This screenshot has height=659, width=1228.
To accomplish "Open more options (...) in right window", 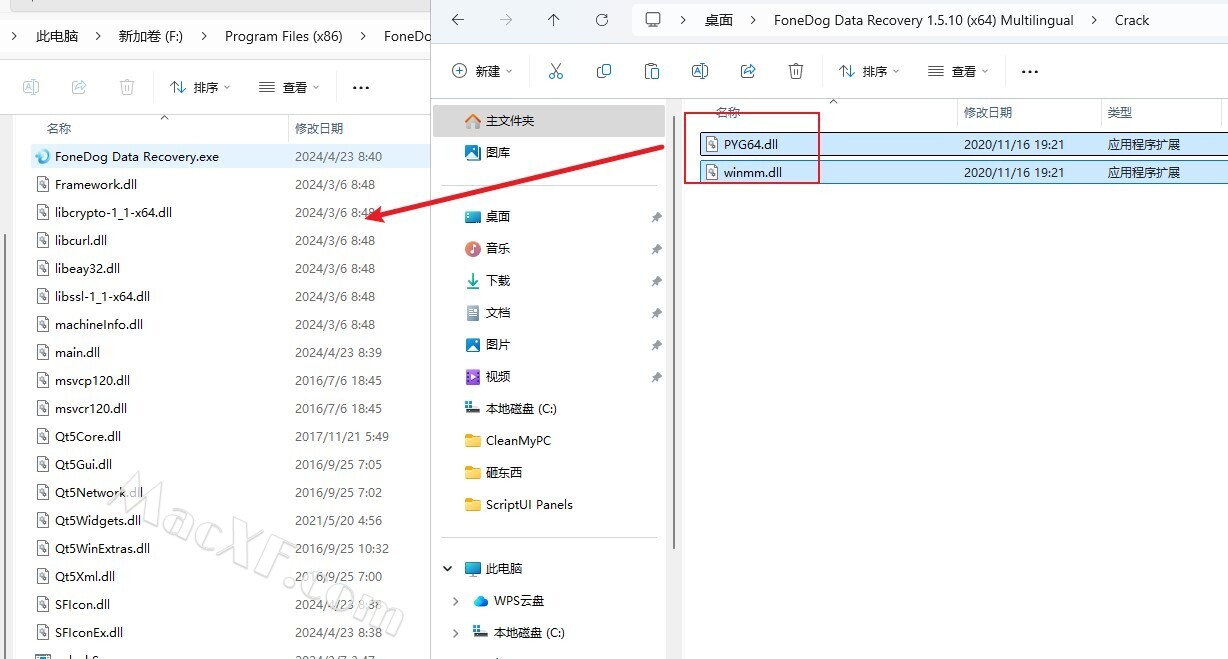I will point(1030,71).
